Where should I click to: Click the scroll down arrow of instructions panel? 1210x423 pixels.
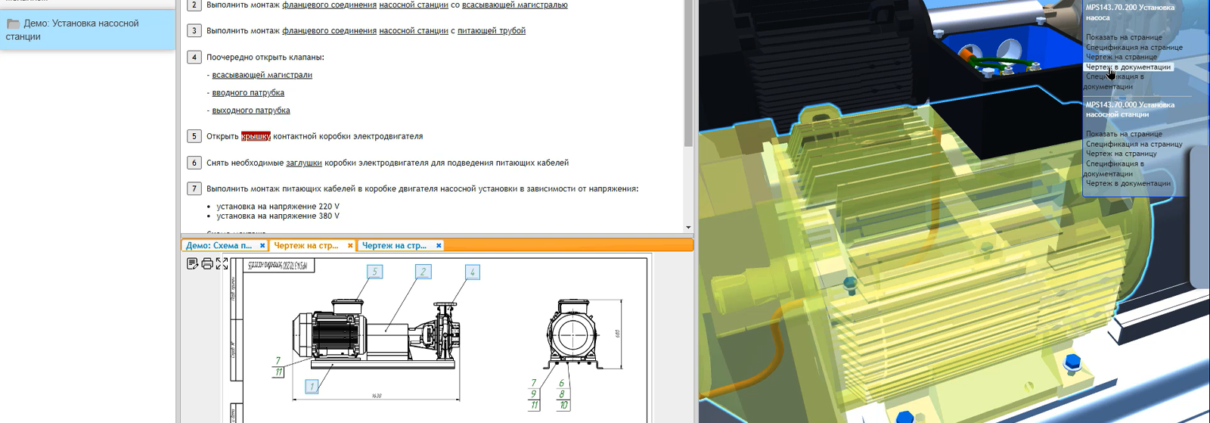point(688,227)
